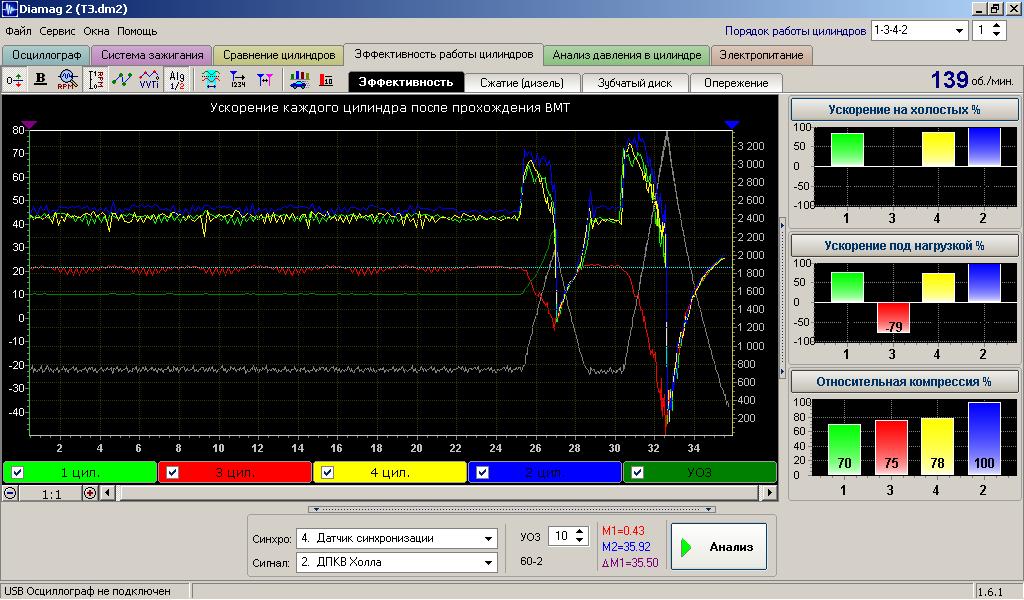Viewport: 1024px width, 600px height.
Task: Click the side panel splitter arrows beside the graph
Action: 783,298
